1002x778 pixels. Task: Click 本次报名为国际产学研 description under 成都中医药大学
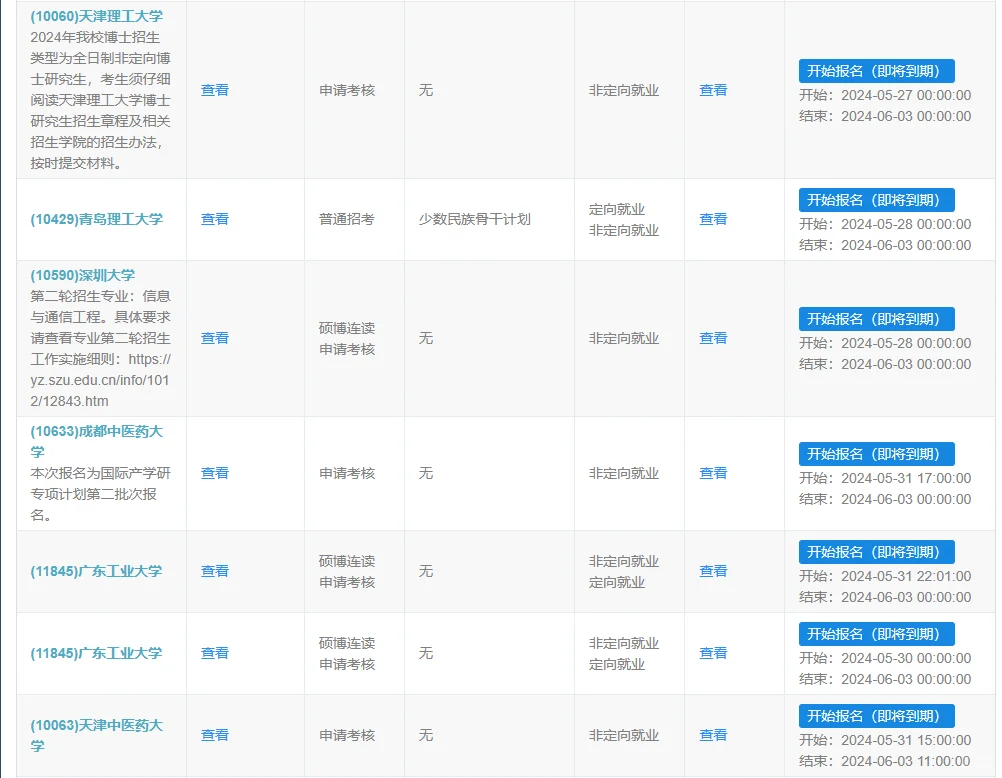click(100, 494)
